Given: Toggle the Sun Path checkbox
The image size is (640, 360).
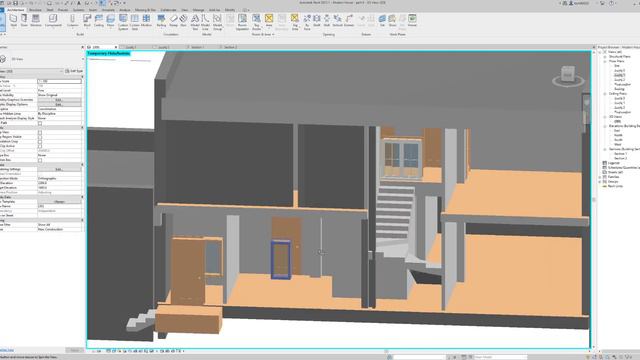Looking at the screenshot, I should [40, 123].
